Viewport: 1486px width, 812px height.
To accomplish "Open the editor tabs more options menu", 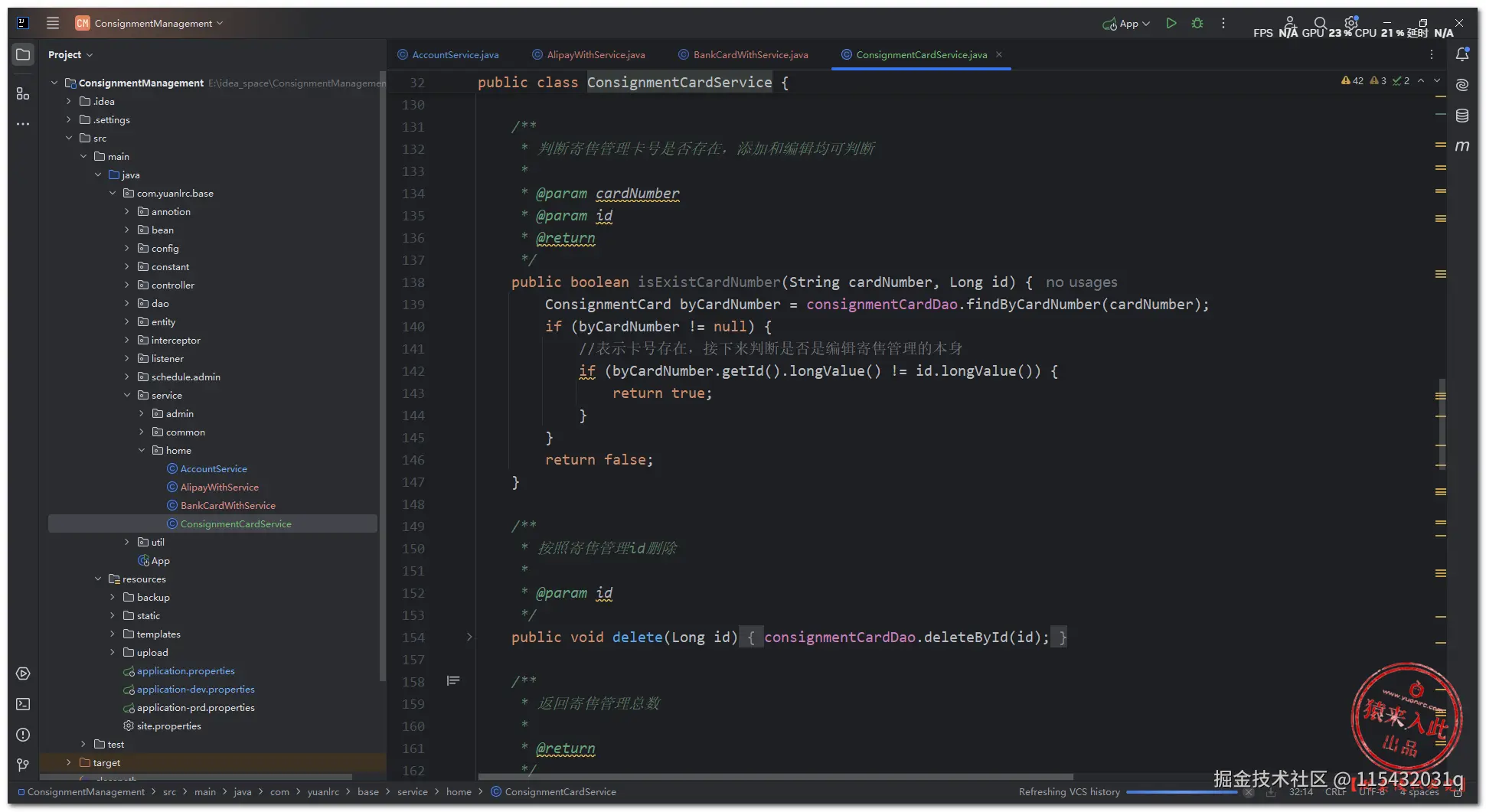I will click(x=1432, y=54).
